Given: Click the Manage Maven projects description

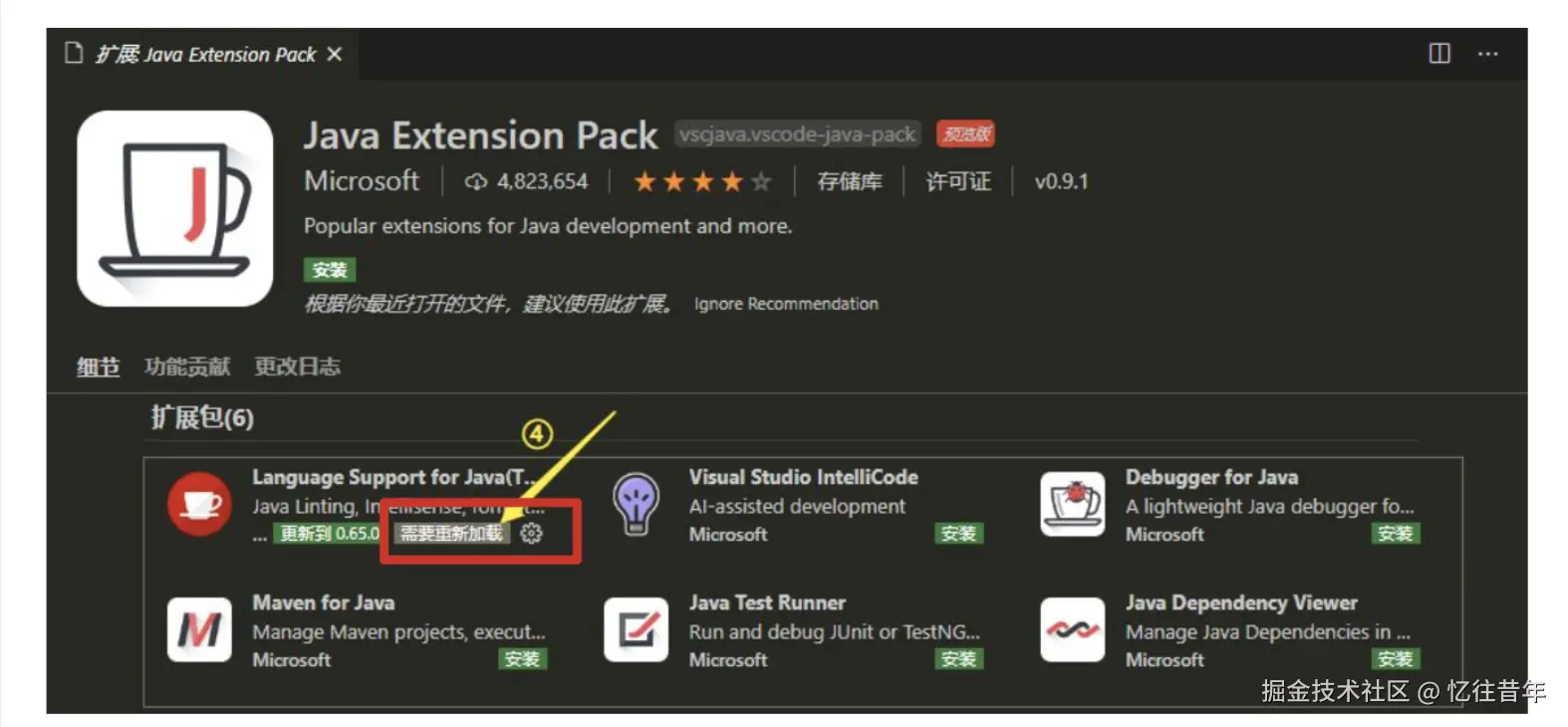Looking at the screenshot, I should pos(398,632).
